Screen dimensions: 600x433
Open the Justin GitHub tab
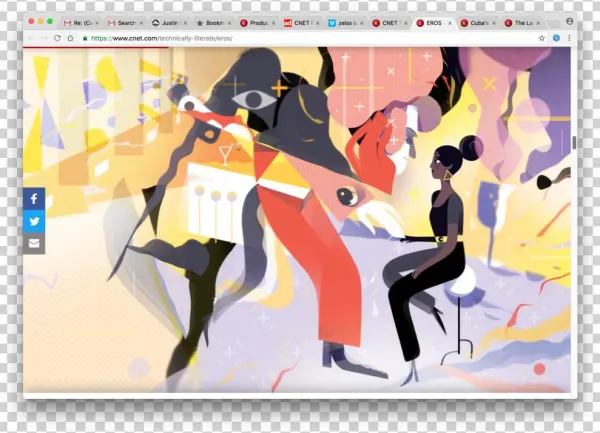(x=169, y=21)
